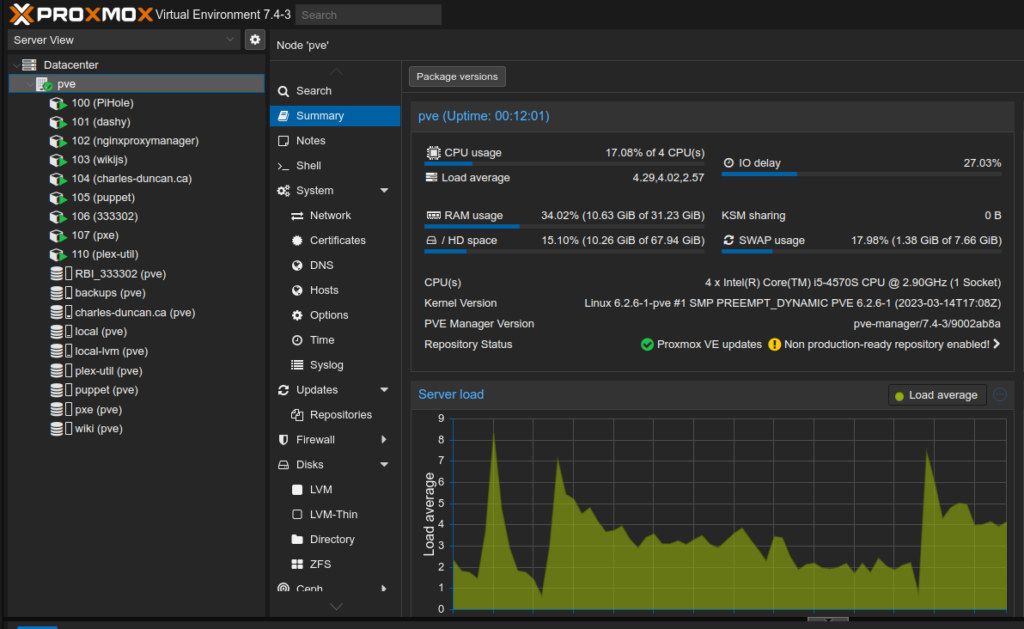The height and width of the screenshot is (629, 1024).
Task: Expand the Firewall menu section
Action: (x=384, y=440)
